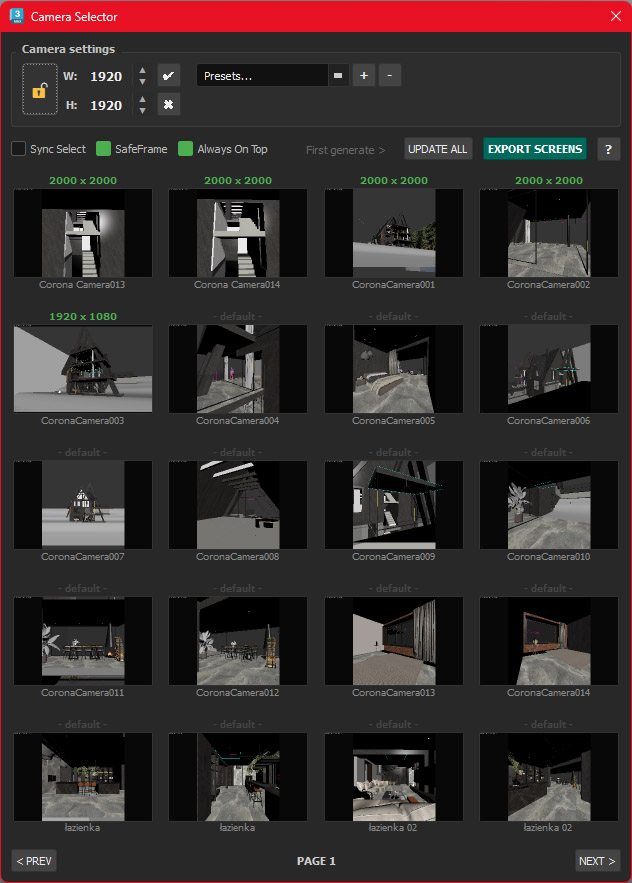The height and width of the screenshot is (883, 632).
Task: Click the 2000 x 2000 label above CoronaCamera002
Action: pyautogui.click(x=549, y=180)
